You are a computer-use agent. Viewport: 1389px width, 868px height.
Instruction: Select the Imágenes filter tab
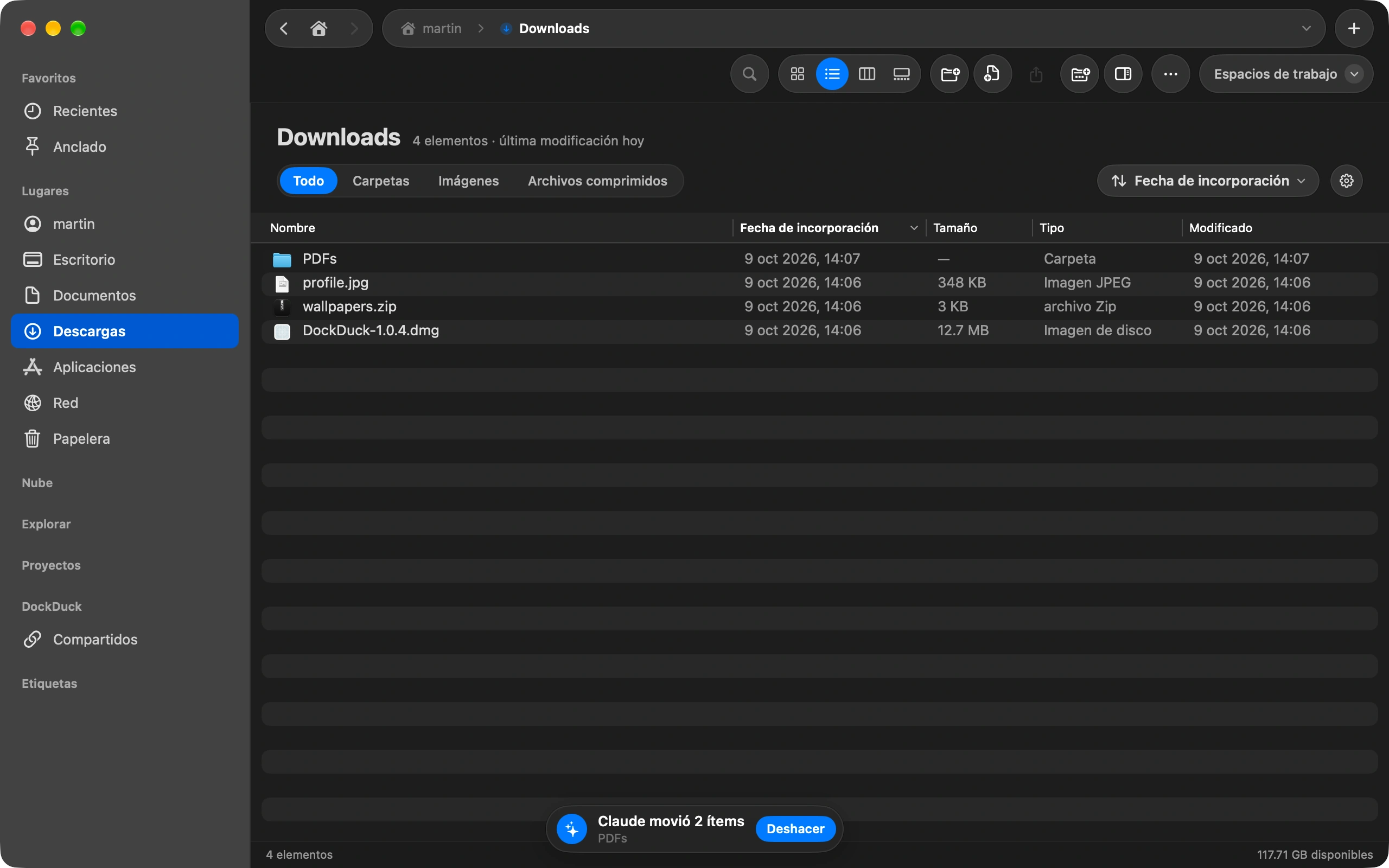[468, 181]
